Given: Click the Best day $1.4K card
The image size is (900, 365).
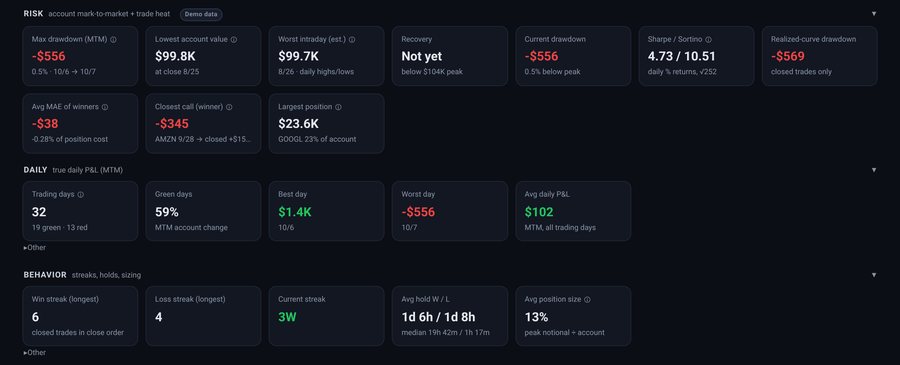Looking at the screenshot, I should [x=327, y=211].
